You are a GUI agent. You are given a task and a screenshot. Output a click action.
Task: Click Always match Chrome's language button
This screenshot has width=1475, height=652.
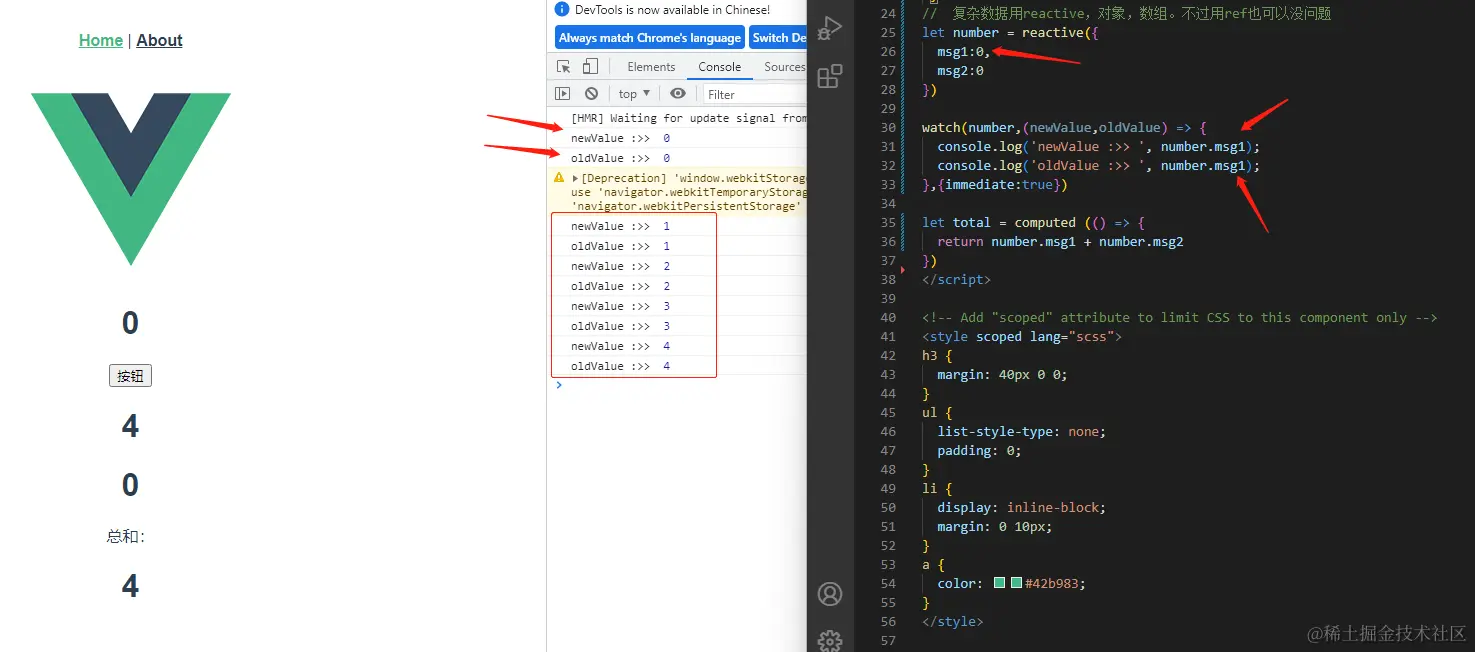(650, 38)
